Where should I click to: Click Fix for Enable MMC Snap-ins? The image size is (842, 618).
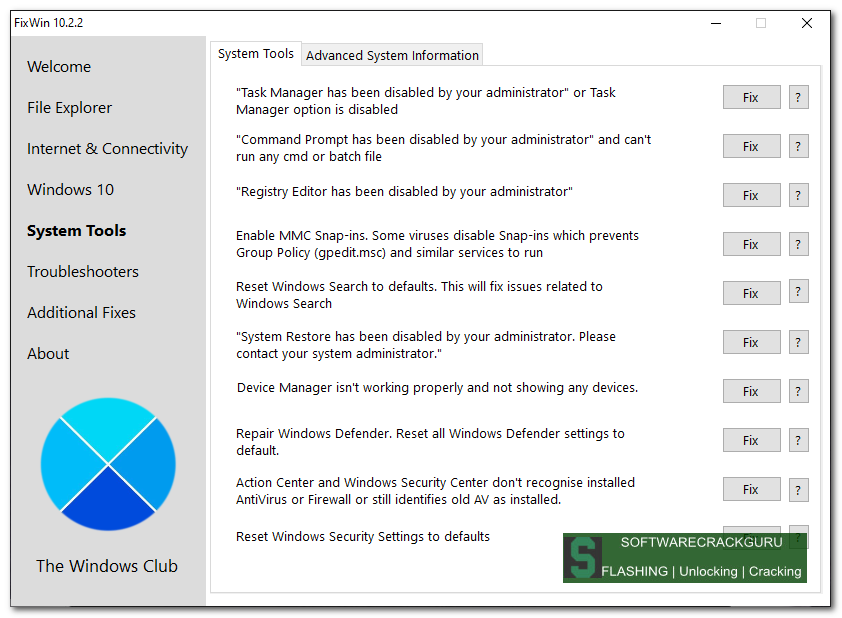(x=751, y=244)
